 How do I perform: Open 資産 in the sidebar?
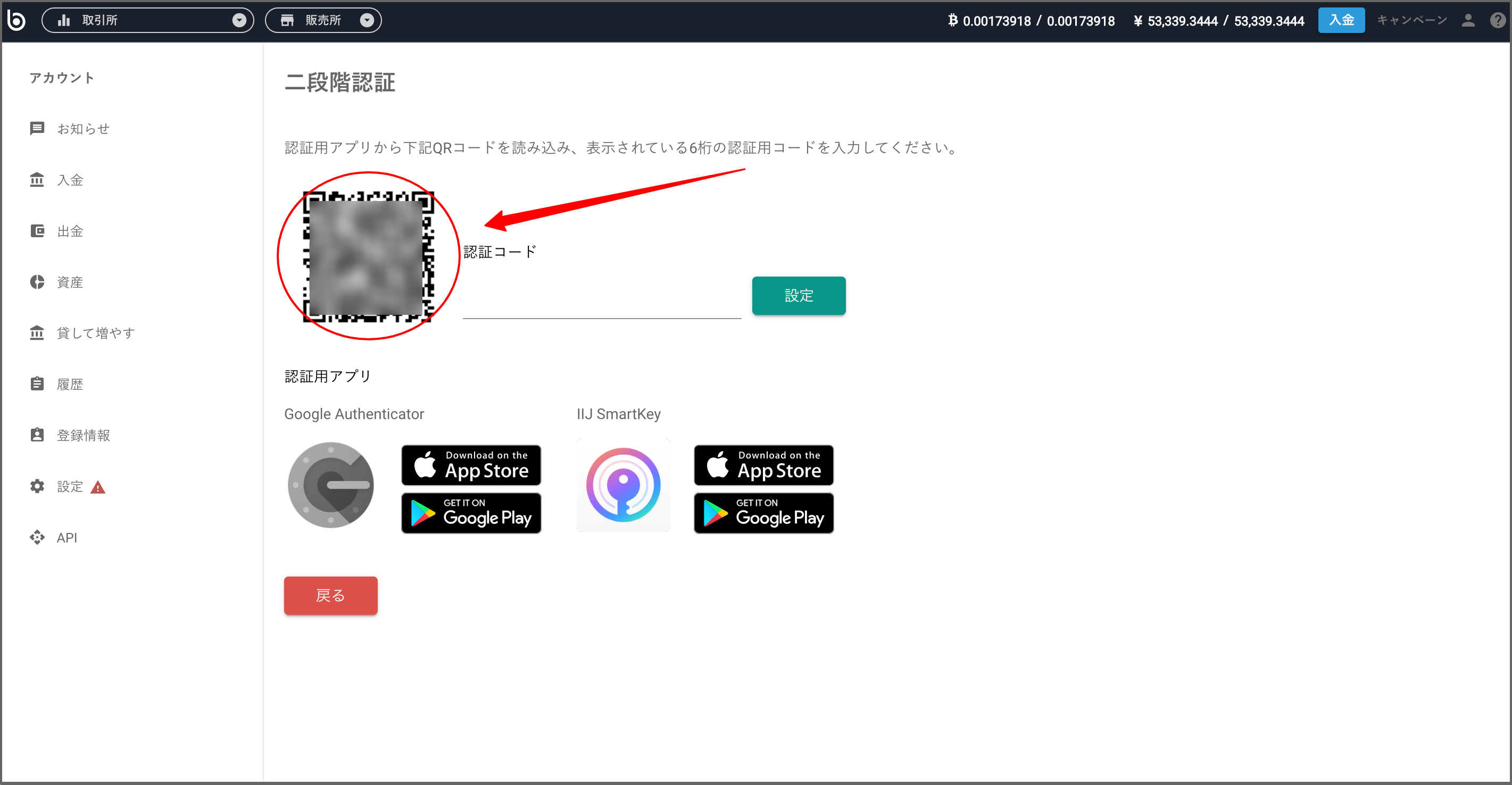pos(70,282)
